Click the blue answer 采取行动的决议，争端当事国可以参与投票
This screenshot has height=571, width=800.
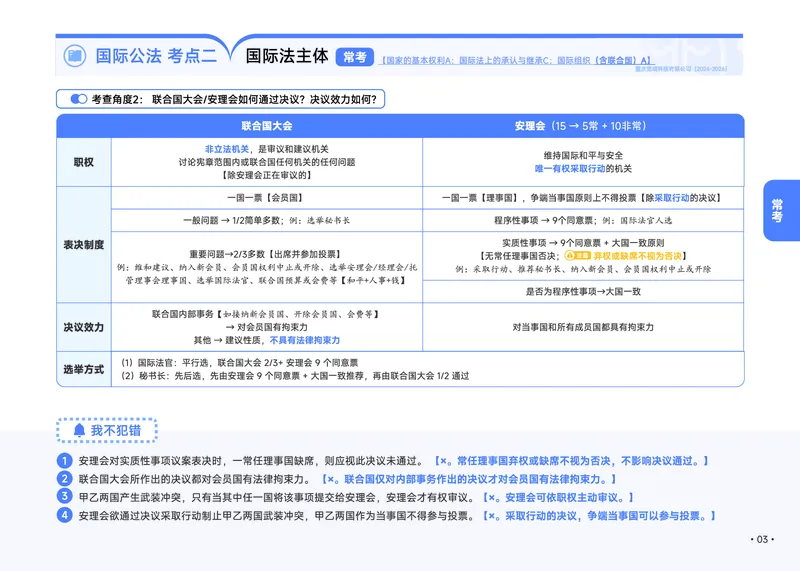pyautogui.click(x=599, y=516)
